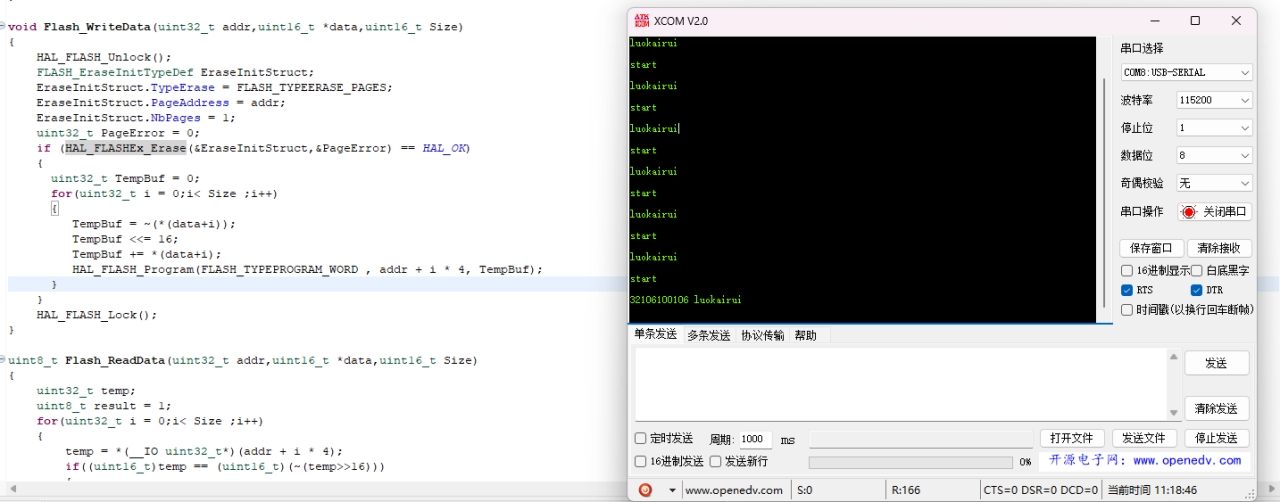Click inside the XCOM send text area
The image size is (1280, 502).
pos(900,384)
